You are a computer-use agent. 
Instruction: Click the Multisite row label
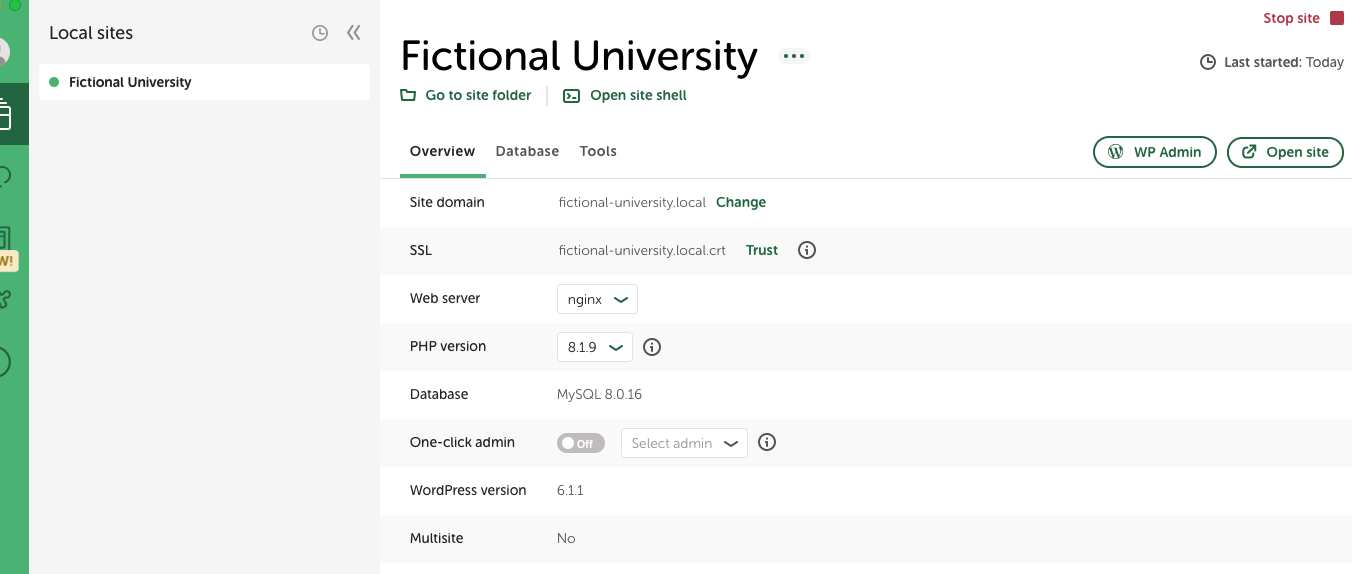(x=437, y=538)
